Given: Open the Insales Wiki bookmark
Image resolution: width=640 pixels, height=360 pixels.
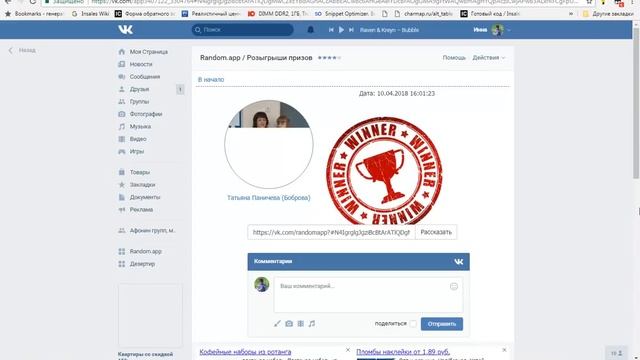Looking at the screenshot, I should (90, 13).
